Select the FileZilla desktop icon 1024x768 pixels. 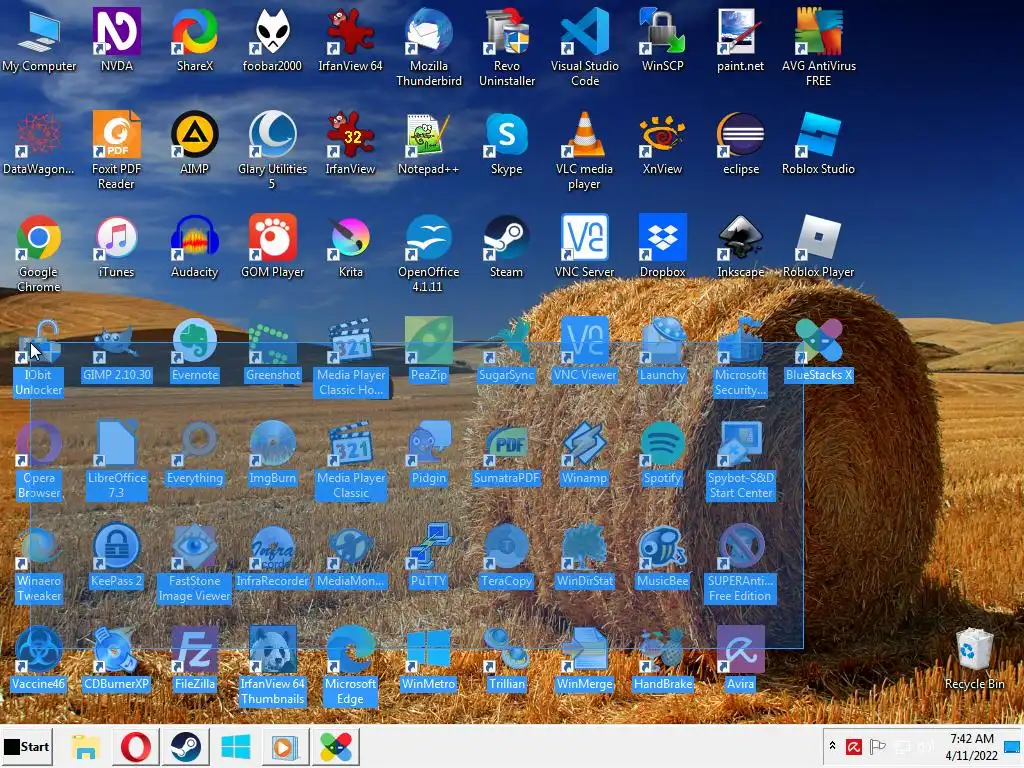point(195,658)
